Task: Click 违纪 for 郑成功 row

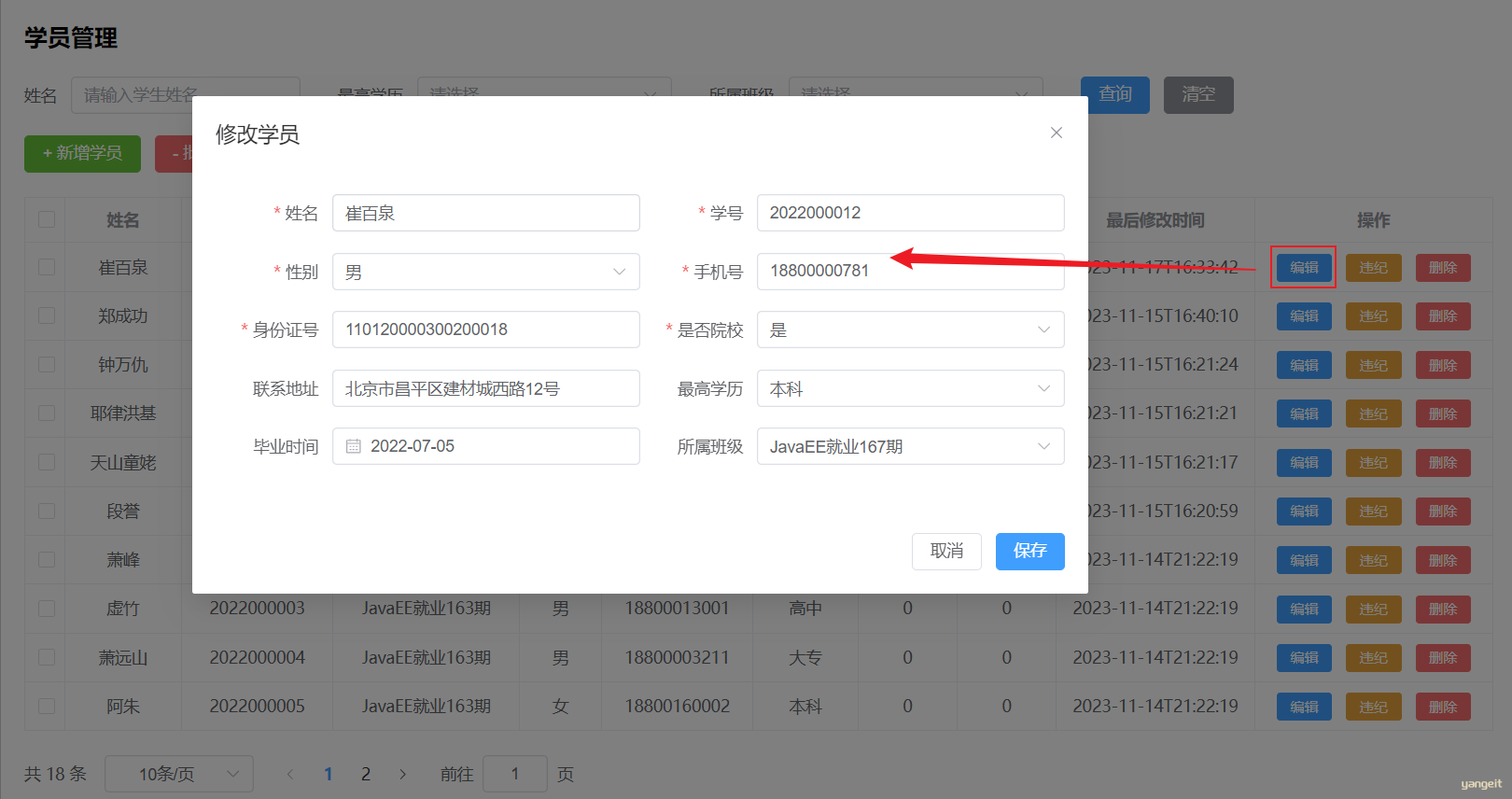Action: (x=1373, y=316)
